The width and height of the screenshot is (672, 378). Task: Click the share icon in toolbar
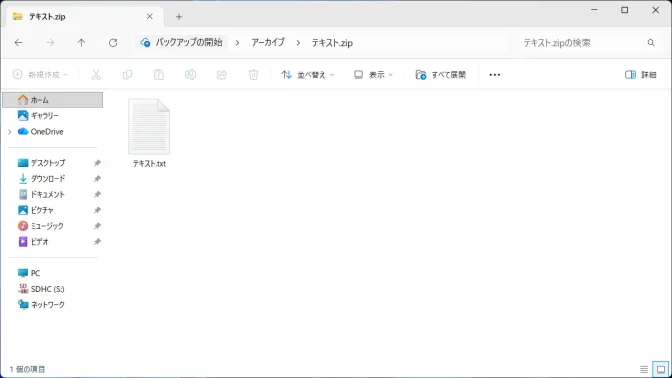(x=222, y=75)
